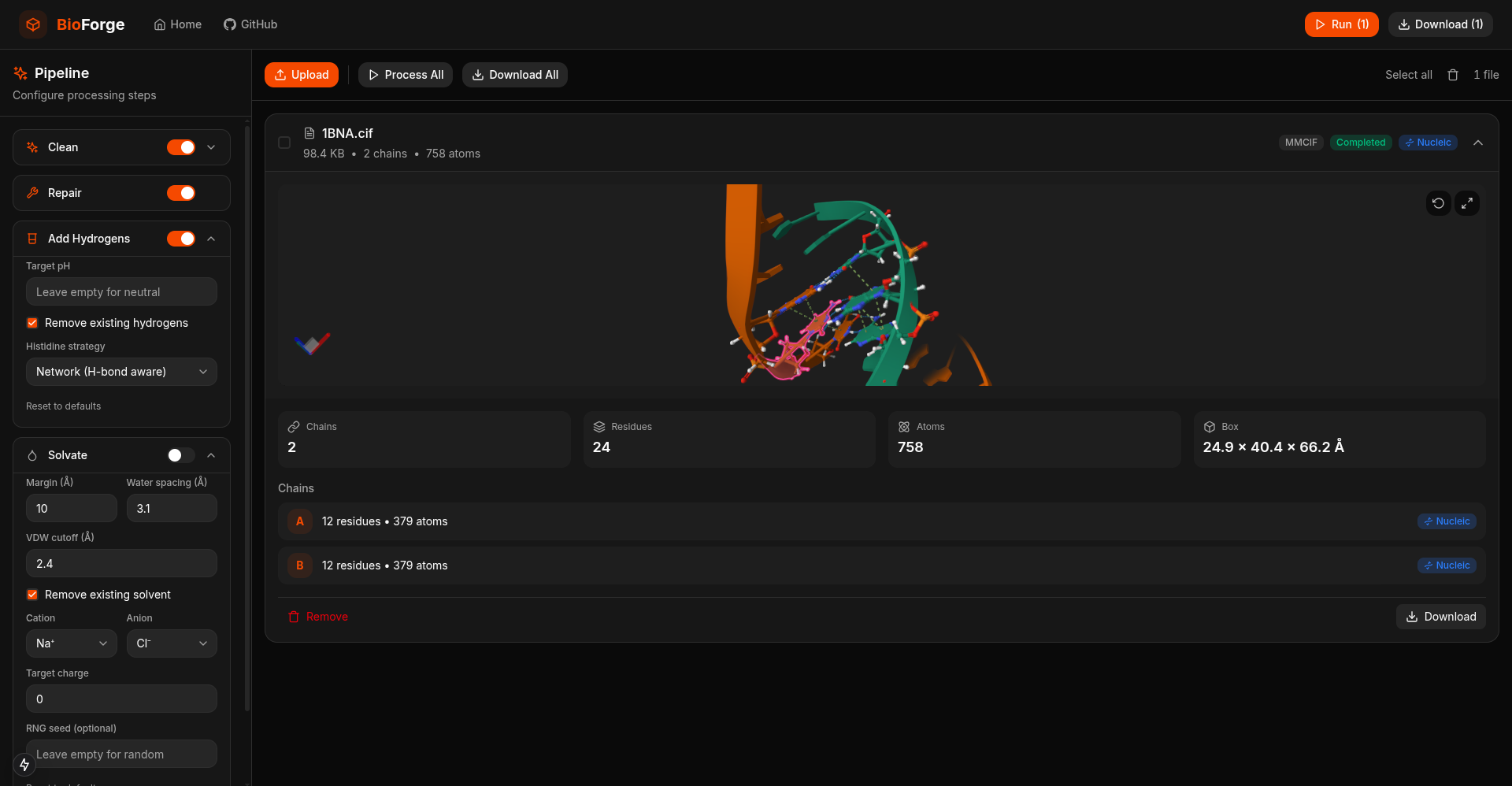1512x786 pixels.
Task: Go to the Home page
Action: (x=178, y=24)
